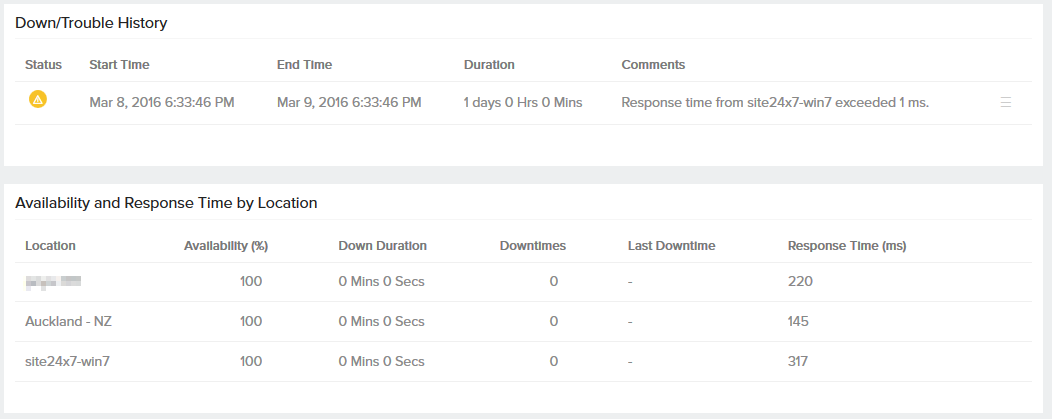1052x419 pixels.
Task: Sort by Availability (%) column header
Action: pyautogui.click(x=226, y=246)
